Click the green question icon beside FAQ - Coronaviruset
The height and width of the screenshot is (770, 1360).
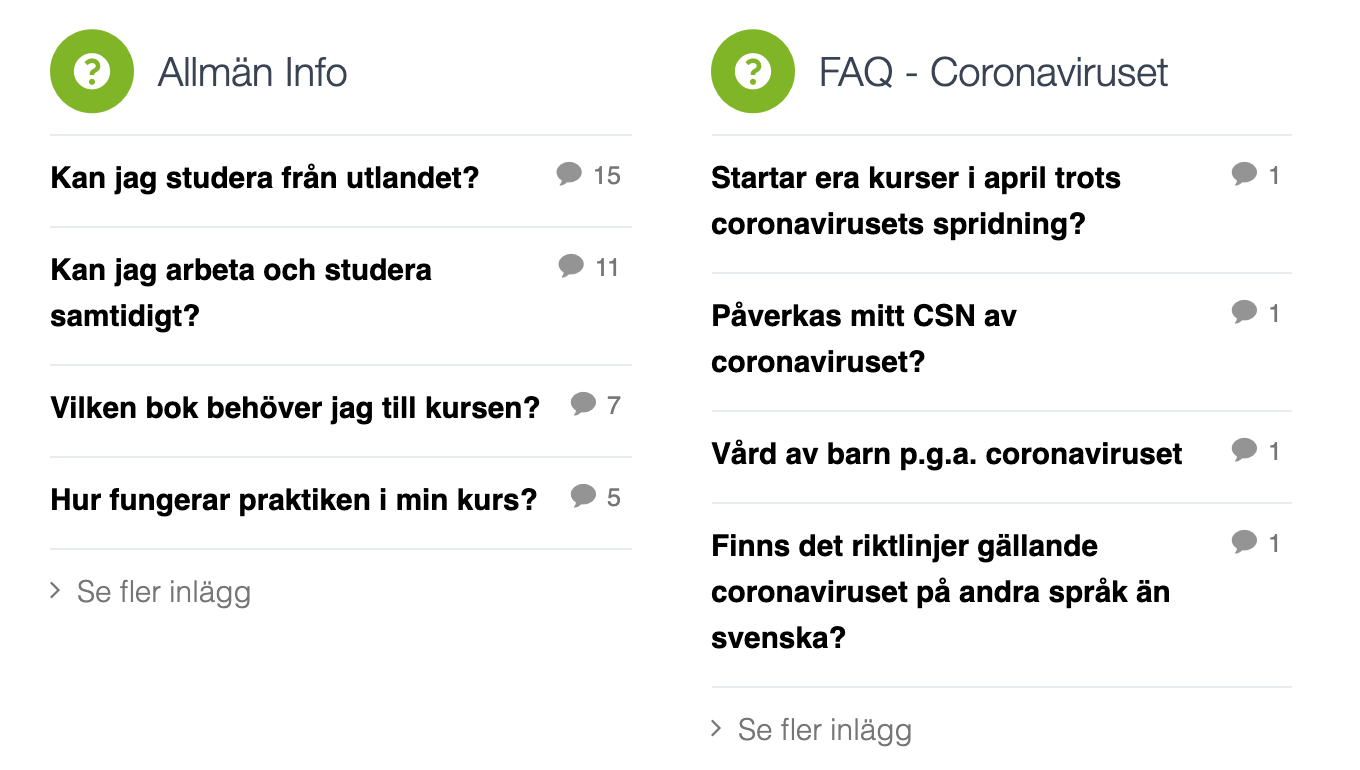753,72
